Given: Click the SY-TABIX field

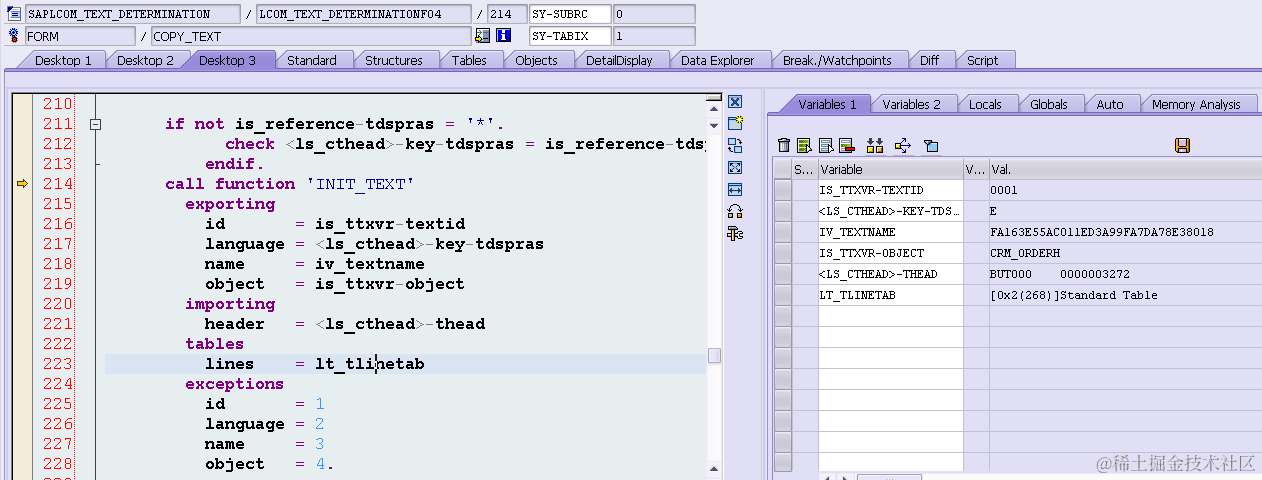Looking at the screenshot, I should [x=570, y=36].
